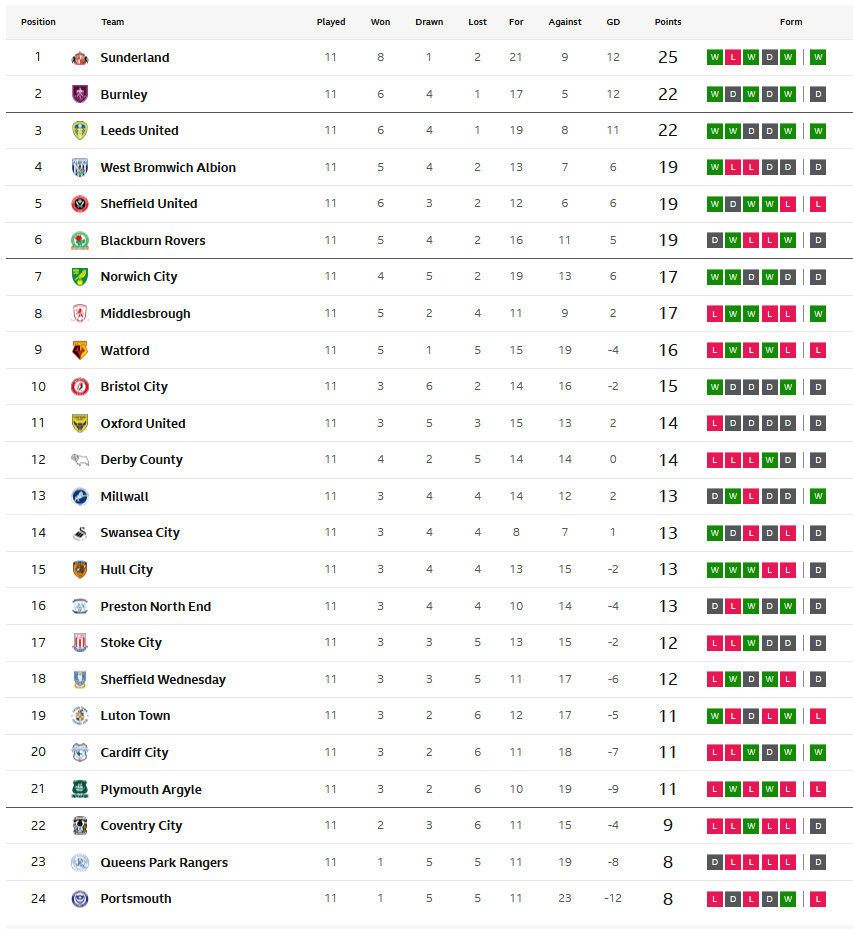Click Portsmouth's latest red L form badge

click(x=818, y=899)
